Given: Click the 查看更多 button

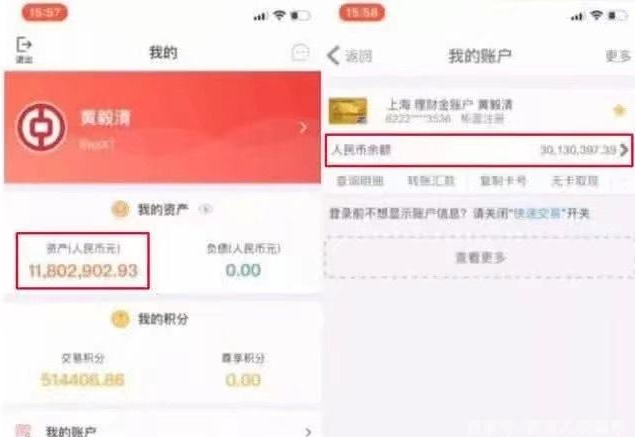Looking at the screenshot, I should (480, 257).
